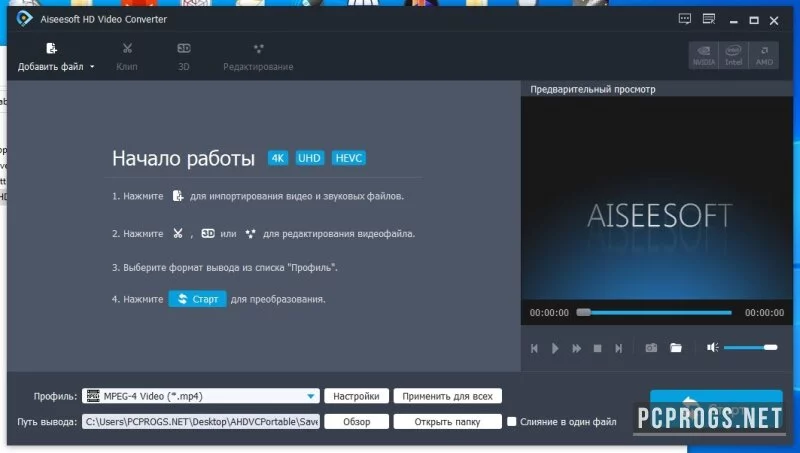The width and height of the screenshot is (800, 453).
Task: Click the Добавить файл add-file icon
Action: point(51,48)
